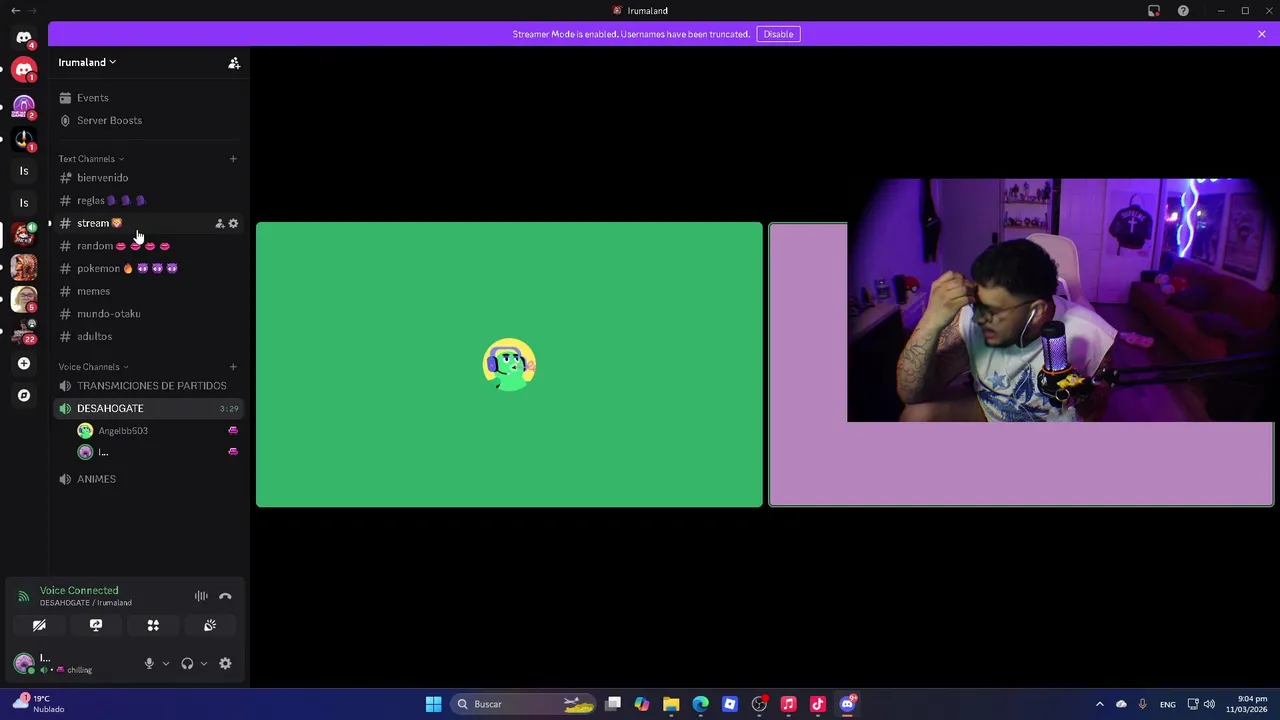Dismiss the Streamer Mode banner
1280x720 pixels.
1262,34
